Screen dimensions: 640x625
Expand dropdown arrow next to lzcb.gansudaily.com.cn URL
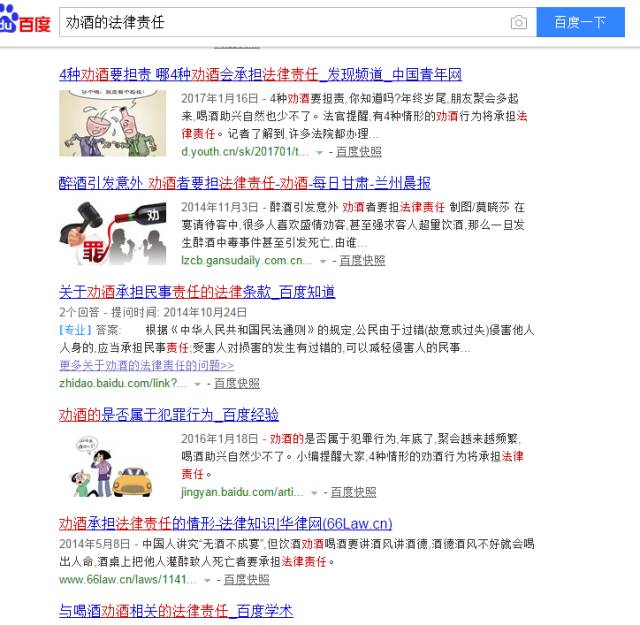(323, 261)
